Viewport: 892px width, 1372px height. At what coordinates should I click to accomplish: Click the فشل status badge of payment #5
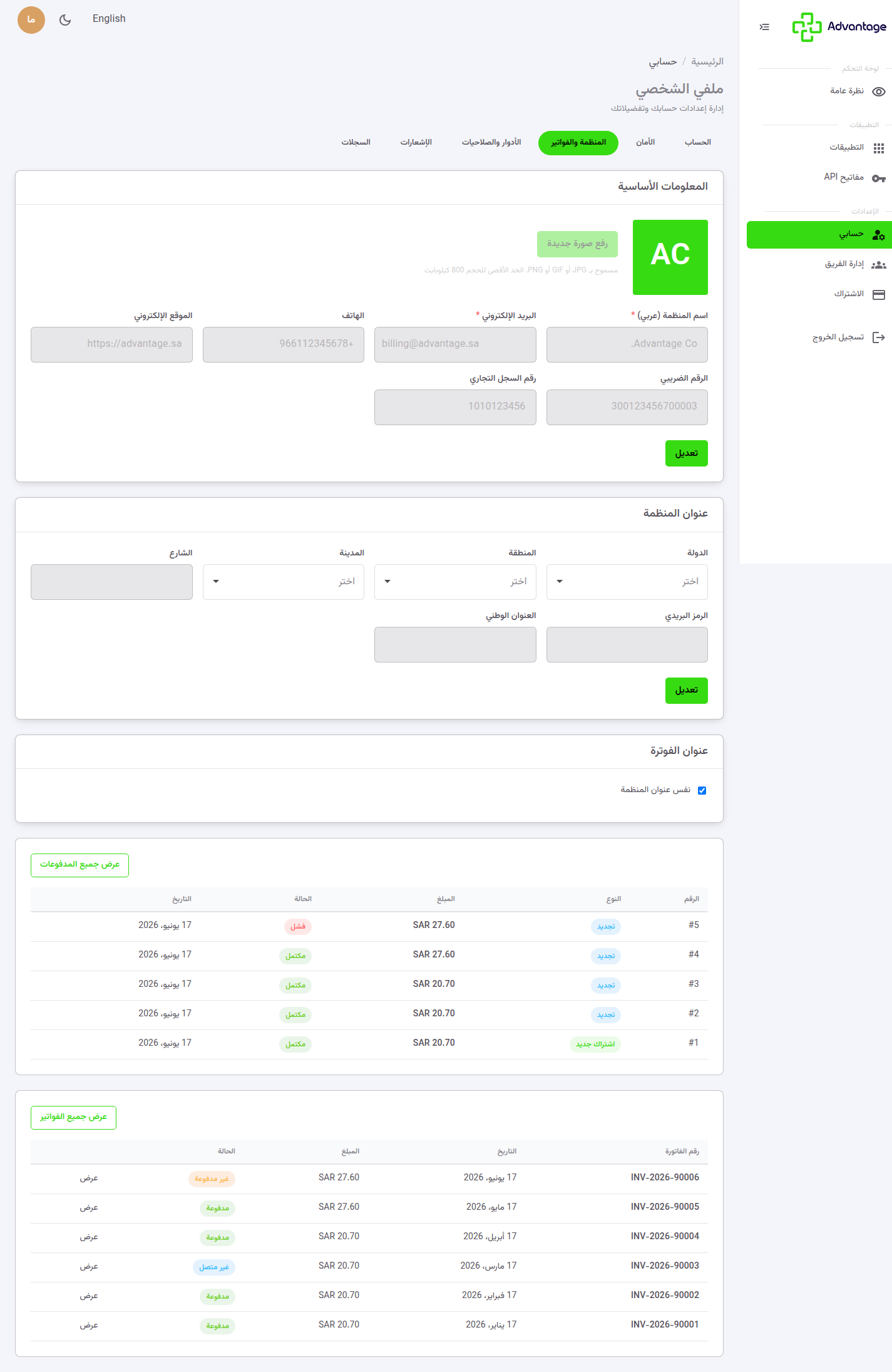[298, 926]
